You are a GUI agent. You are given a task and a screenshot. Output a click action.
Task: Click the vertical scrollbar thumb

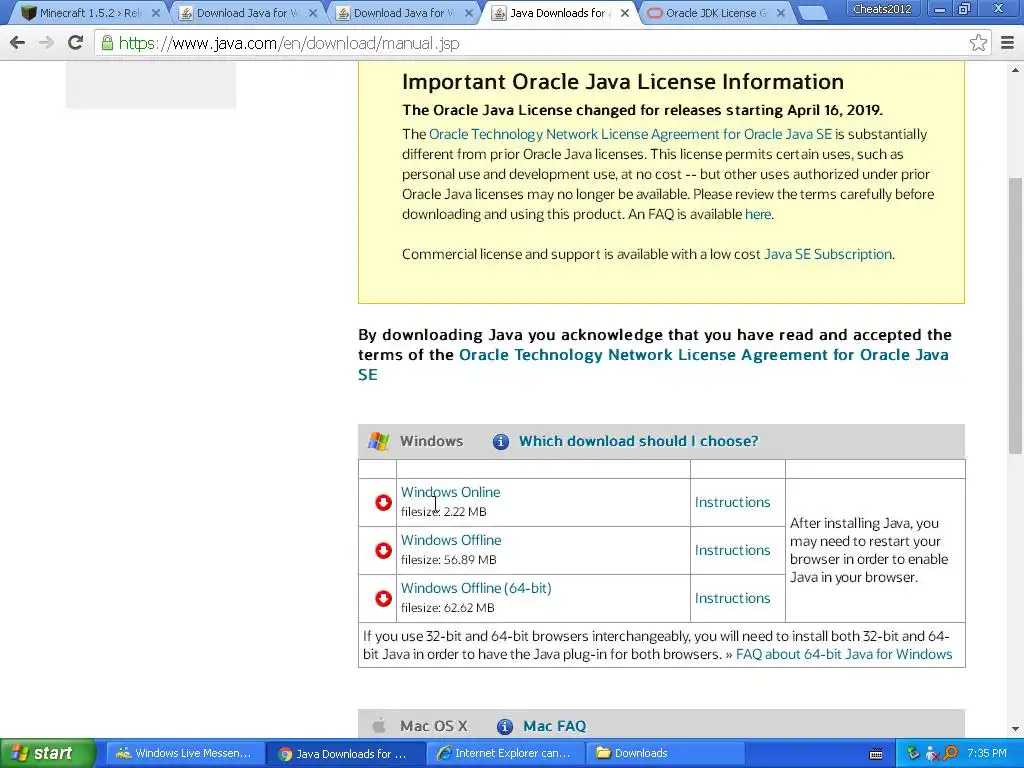click(1016, 315)
